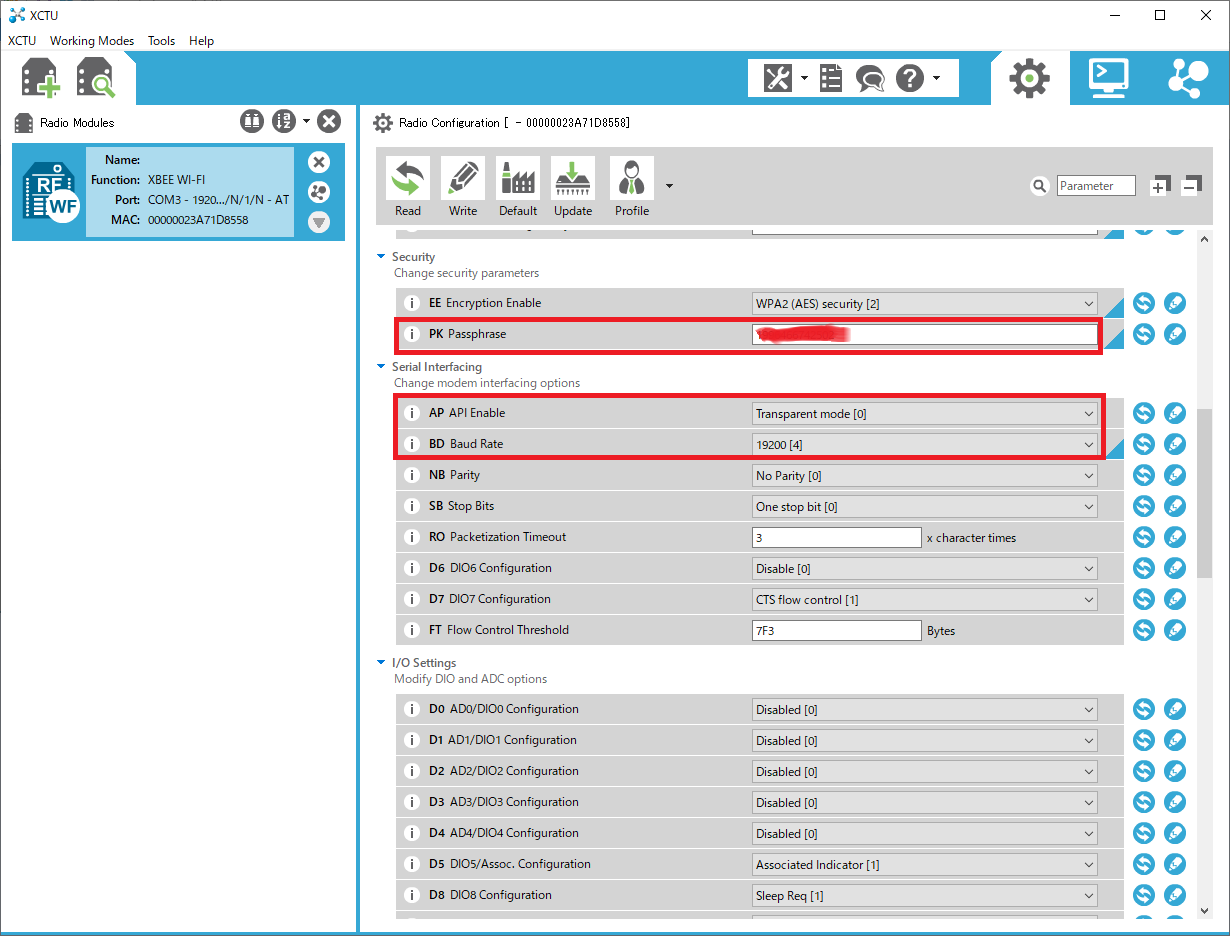The height and width of the screenshot is (936, 1230).
Task: Open the DIO8 Configuration dropdown
Action: point(924,895)
